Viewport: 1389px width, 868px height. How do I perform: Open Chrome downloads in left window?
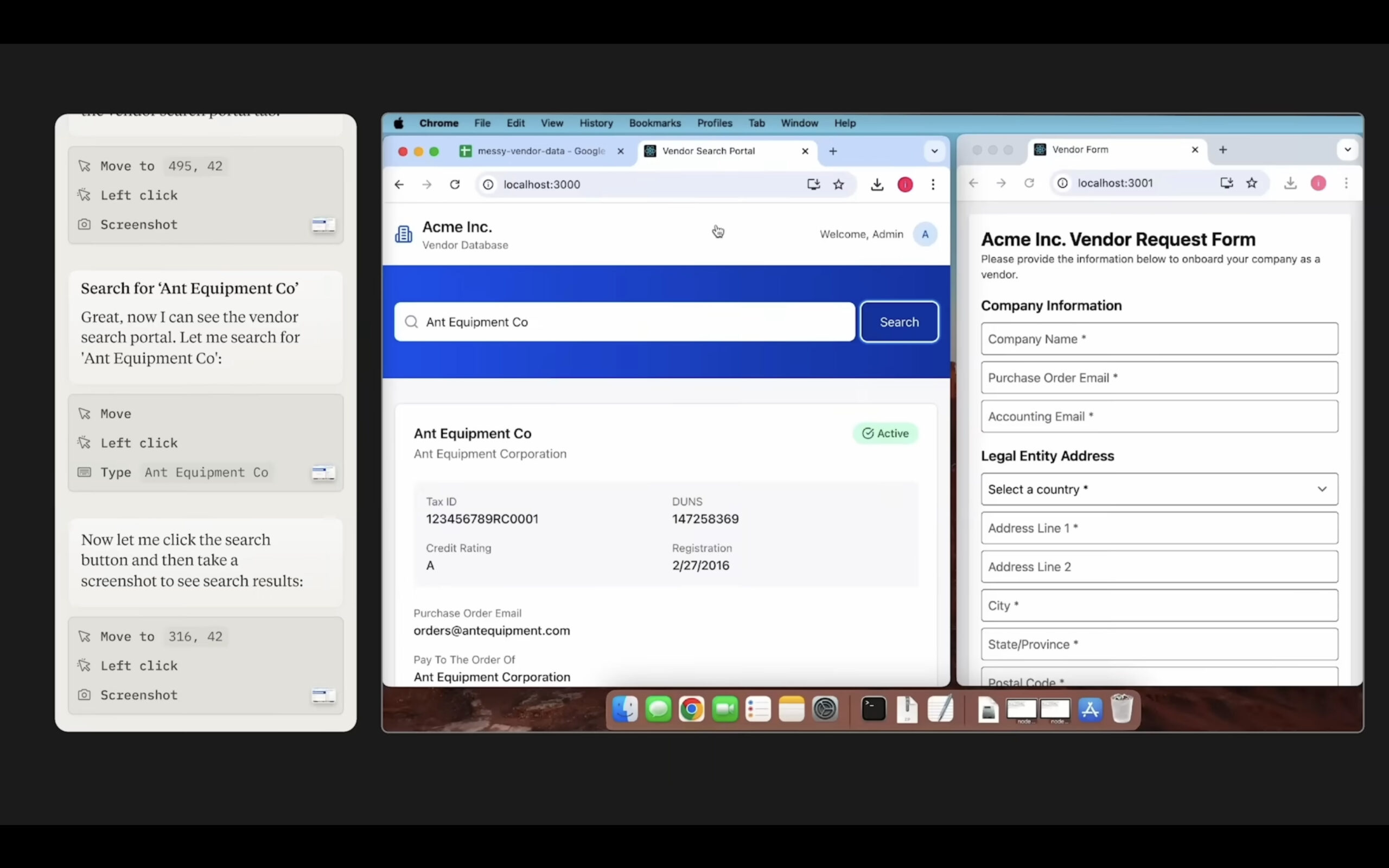click(876, 184)
